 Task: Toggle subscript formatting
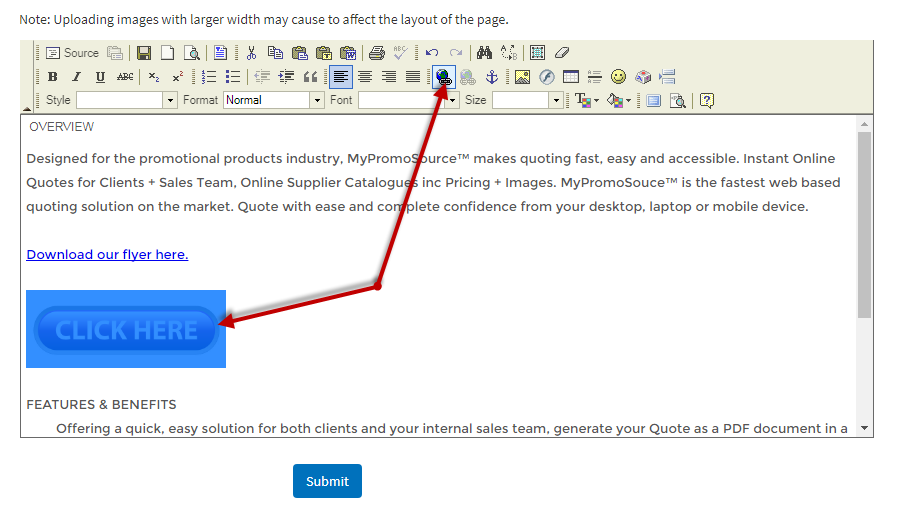[x=154, y=77]
